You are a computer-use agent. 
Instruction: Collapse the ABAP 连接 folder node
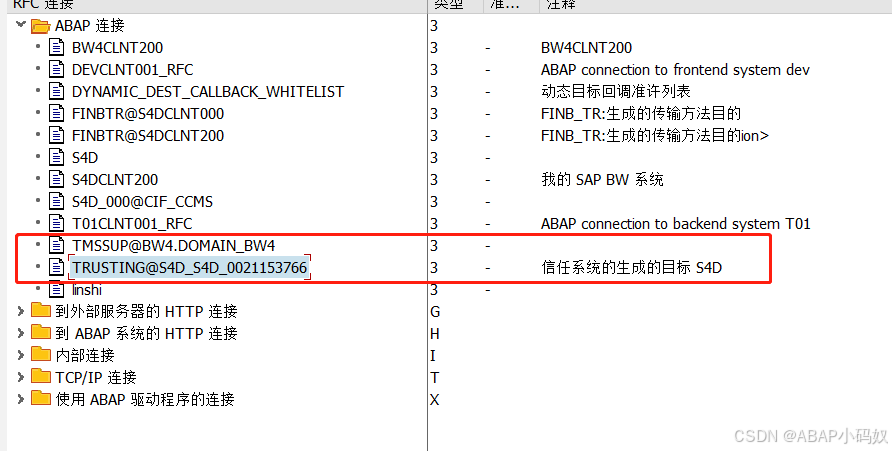click(x=20, y=25)
